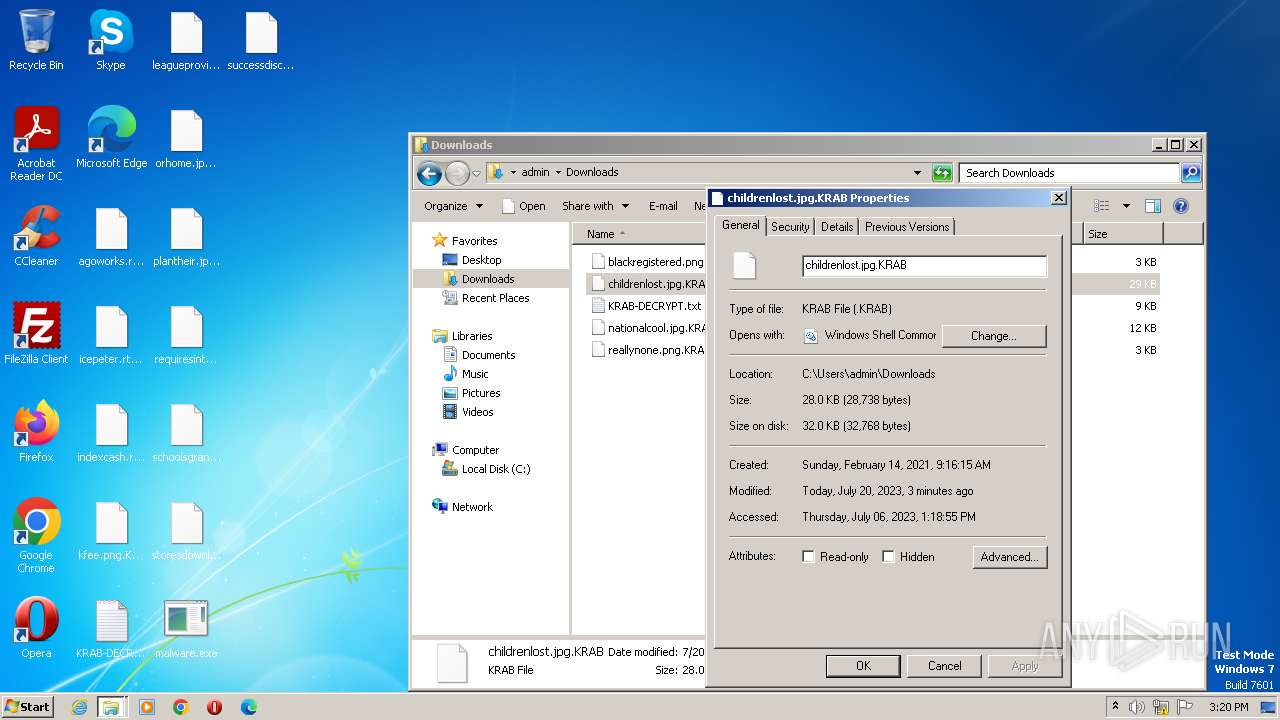The image size is (1280, 720).
Task: Click the Change... button
Action: pyautogui.click(x=994, y=336)
